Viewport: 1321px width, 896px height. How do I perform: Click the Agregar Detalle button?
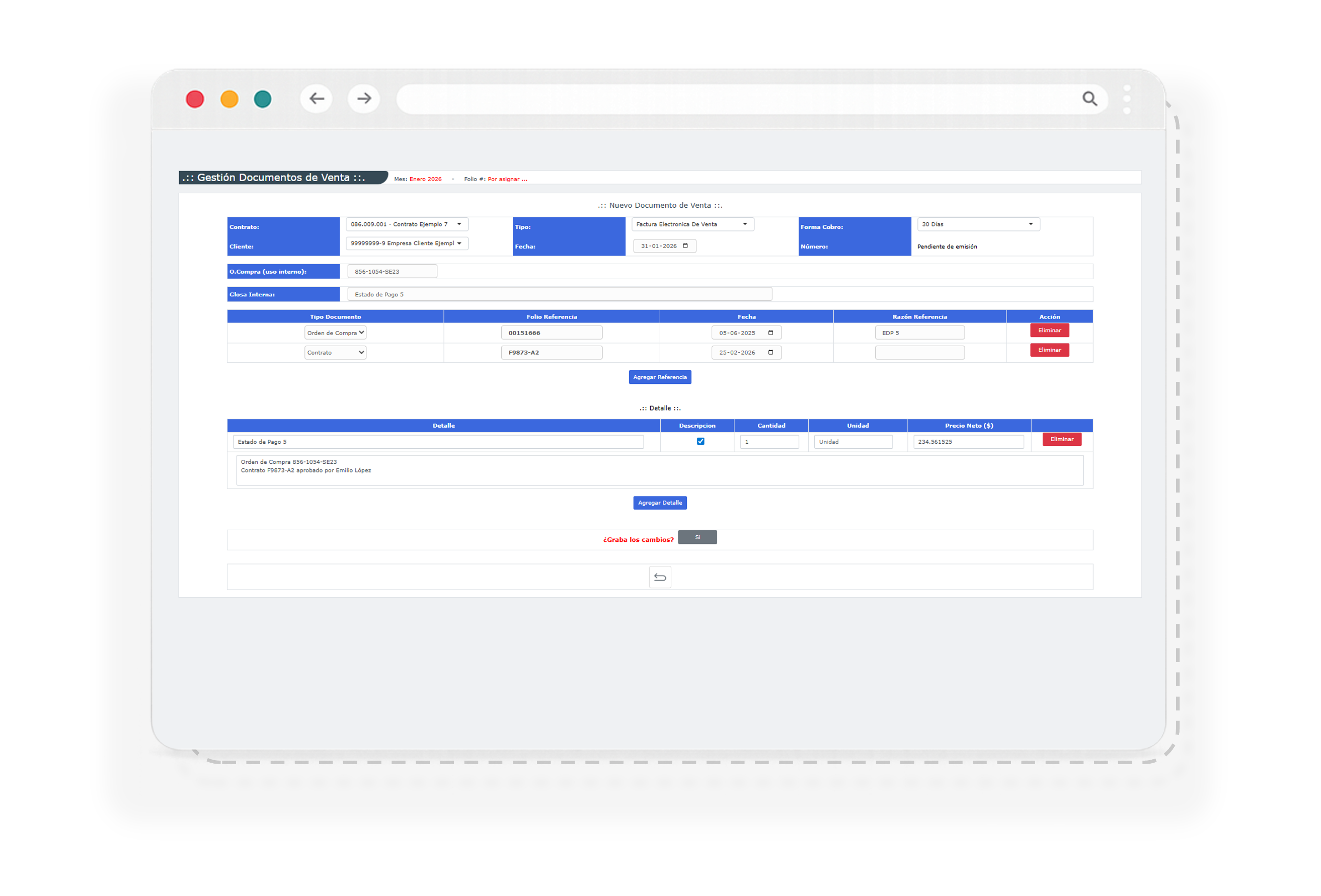click(660, 502)
